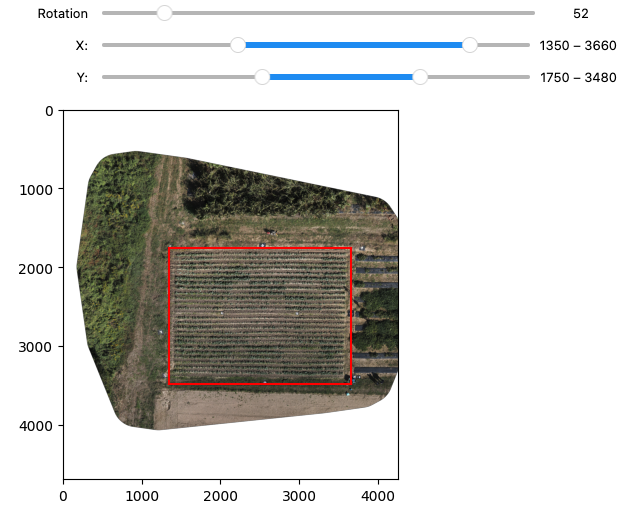627x514 pixels.
Task: Click the y-axis tick label 2000
Action: [x=36, y=269]
